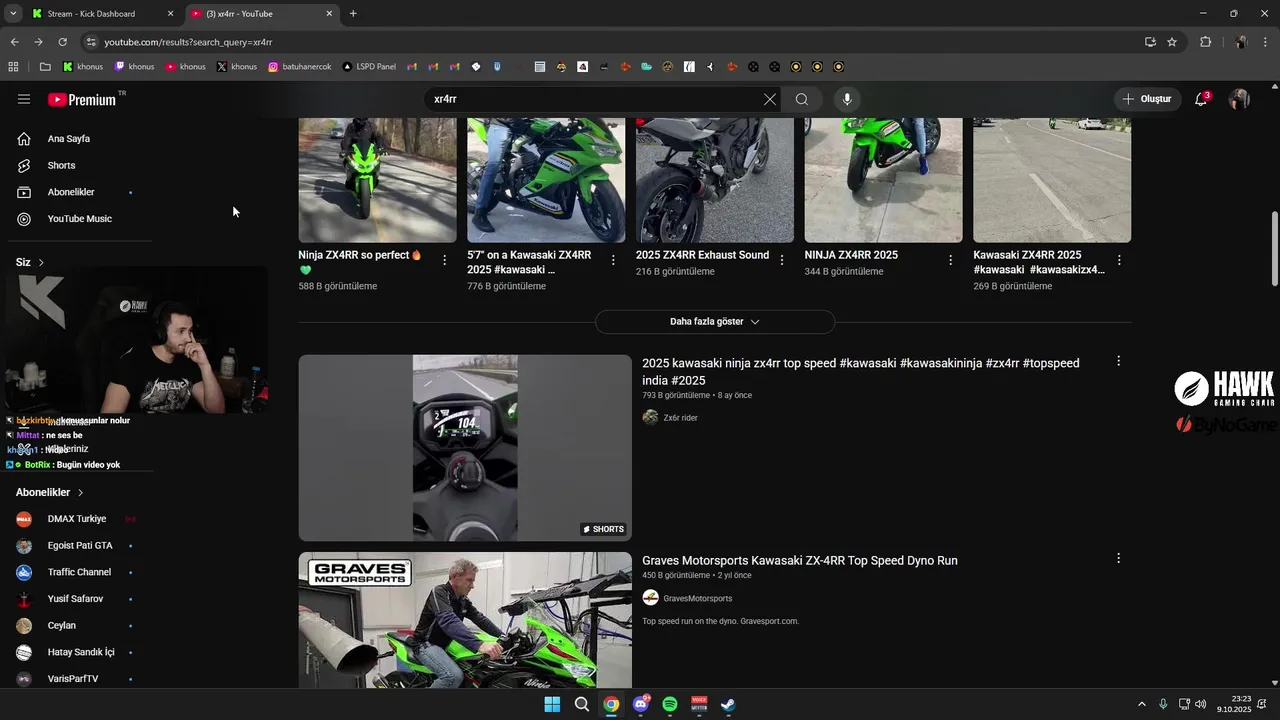Open Zx6r rider channel link
This screenshot has width=1280, height=720.
coord(680,418)
